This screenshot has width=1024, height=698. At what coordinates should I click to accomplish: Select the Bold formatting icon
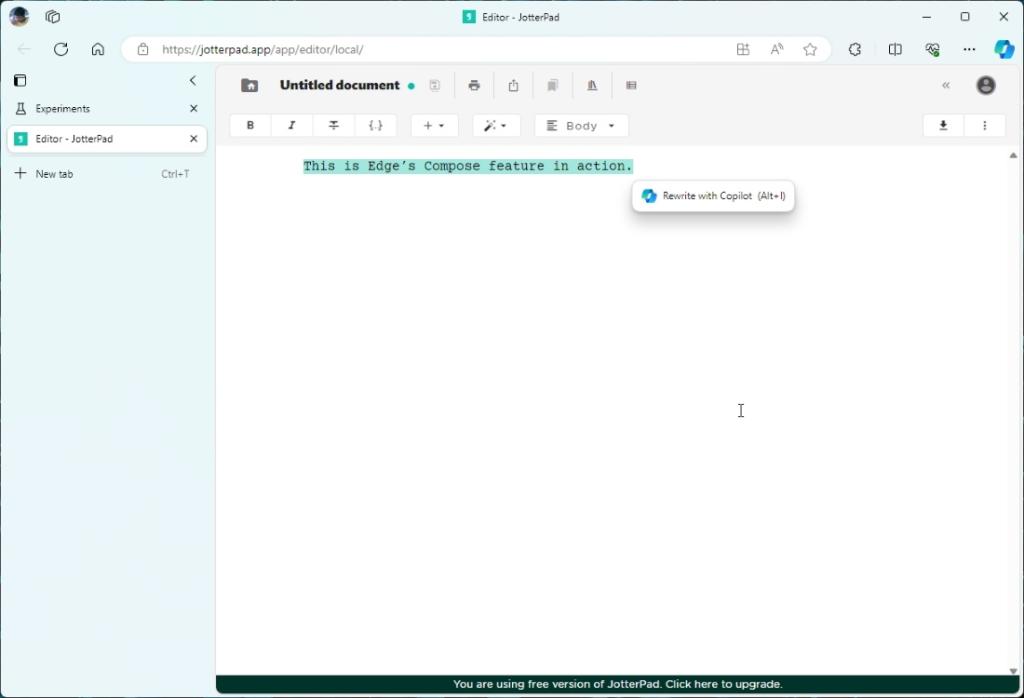click(x=250, y=125)
